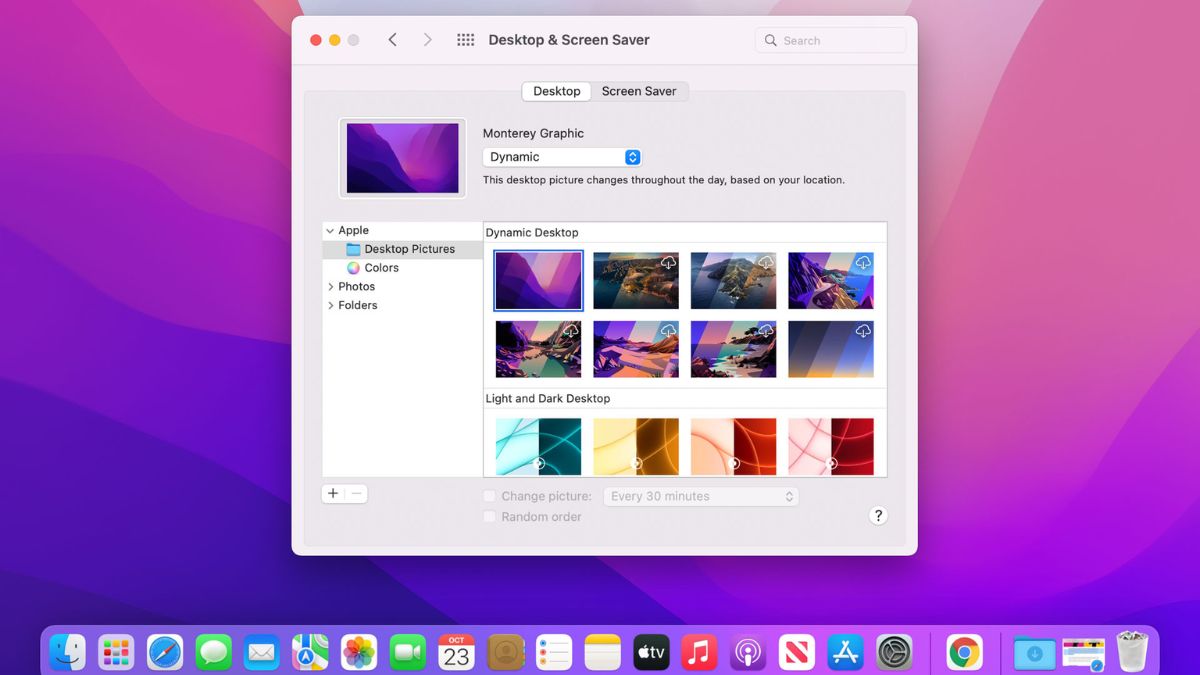This screenshot has width=1200, height=675.
Task: Select Colors in the Apple sidebar
Action: point(382,267)
